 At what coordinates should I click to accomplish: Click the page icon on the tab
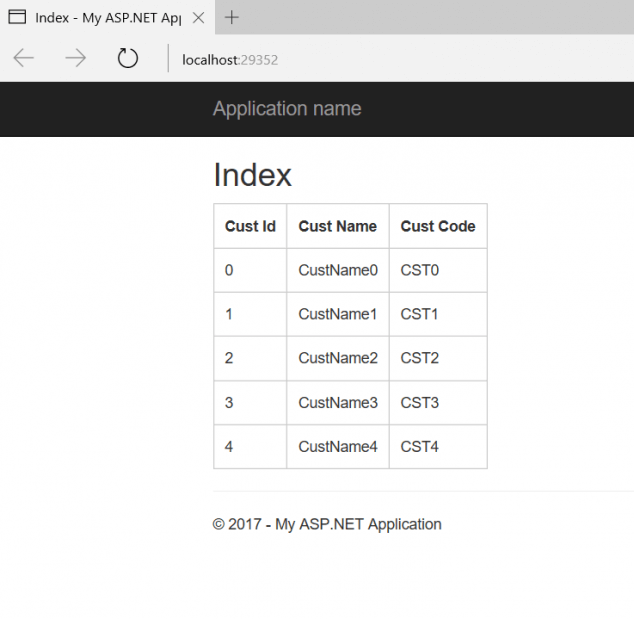[x=17, y=18]
